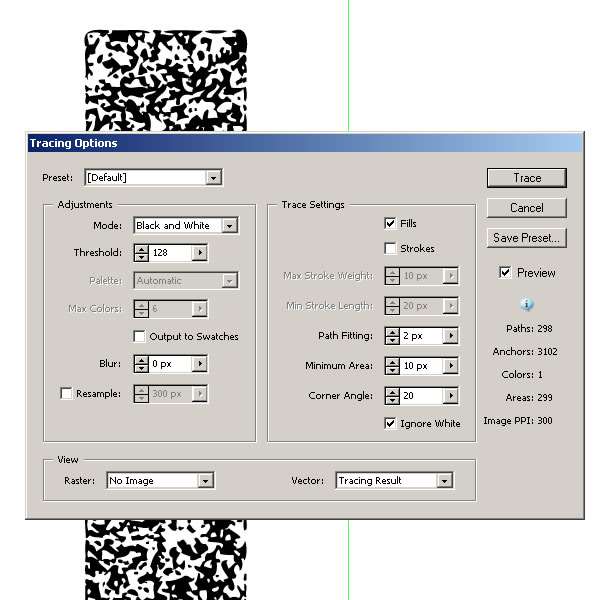The height and width of the screenshot is (600, 600).
Task: Open Threshold slider popup arrow
Action: coord(200,253)
